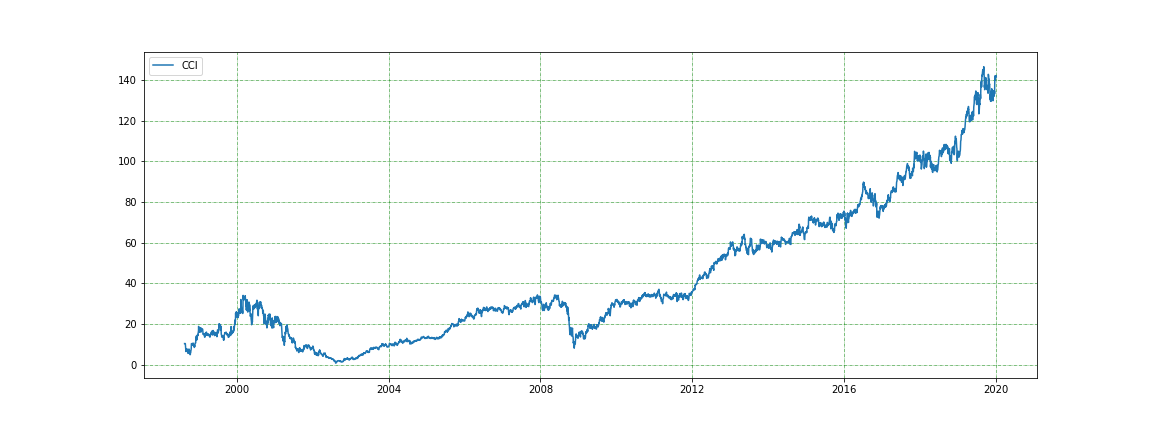Click the 2000 x-axis tick label
The height and width of the screenshot is (432, 1152).
click(237, 391)
